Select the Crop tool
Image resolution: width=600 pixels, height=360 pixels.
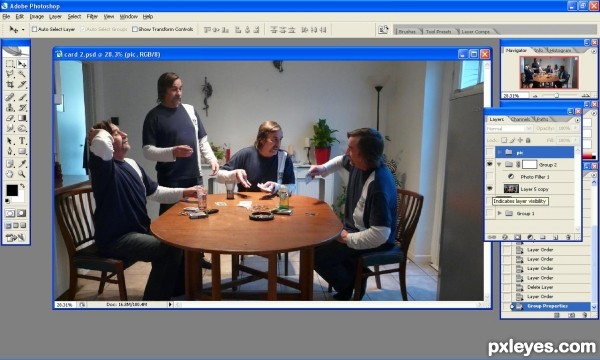tap(10, 84)
